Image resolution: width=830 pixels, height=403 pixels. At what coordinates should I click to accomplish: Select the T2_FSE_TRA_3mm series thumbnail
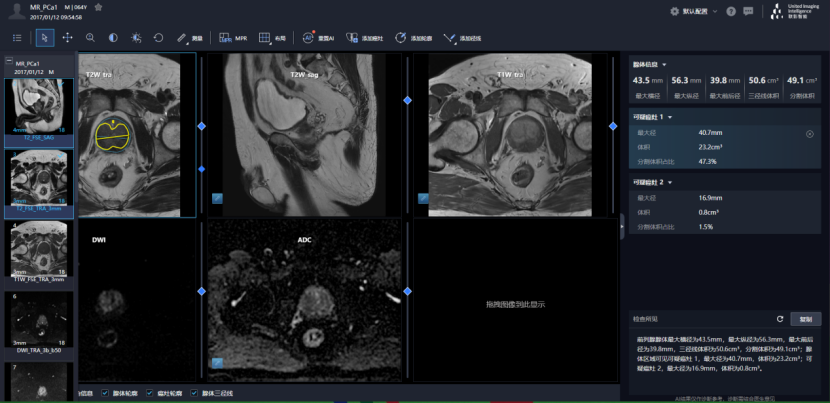click(39, 184)
